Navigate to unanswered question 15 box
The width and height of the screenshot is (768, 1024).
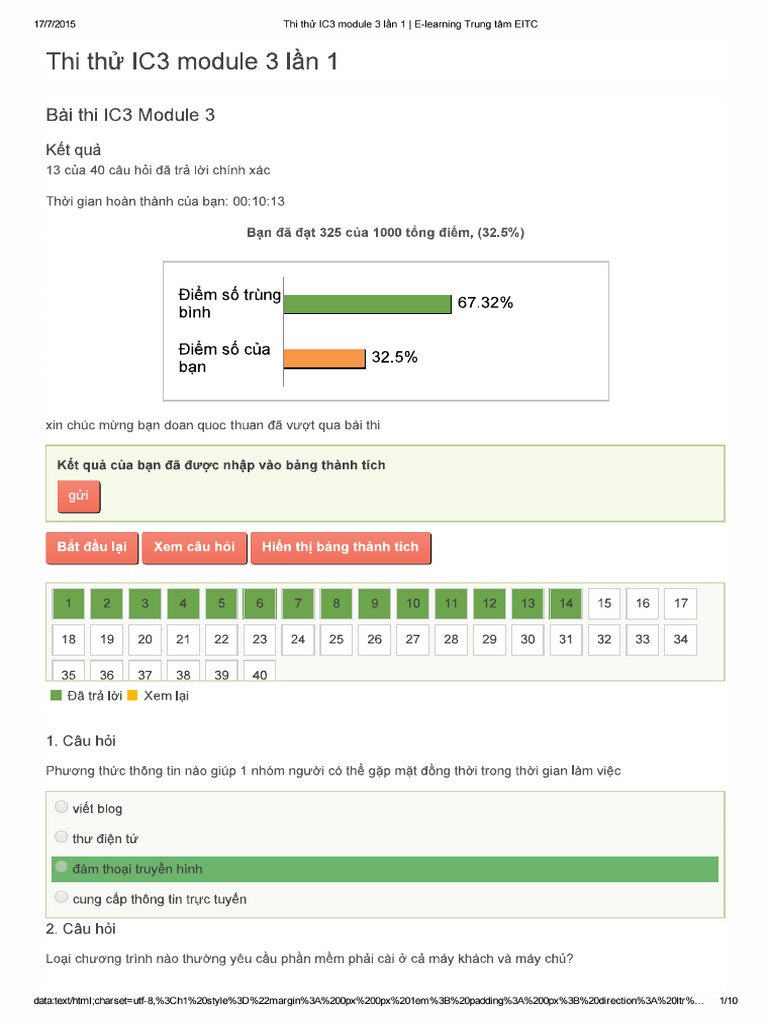pyautogui.click(x=604, y=603)
